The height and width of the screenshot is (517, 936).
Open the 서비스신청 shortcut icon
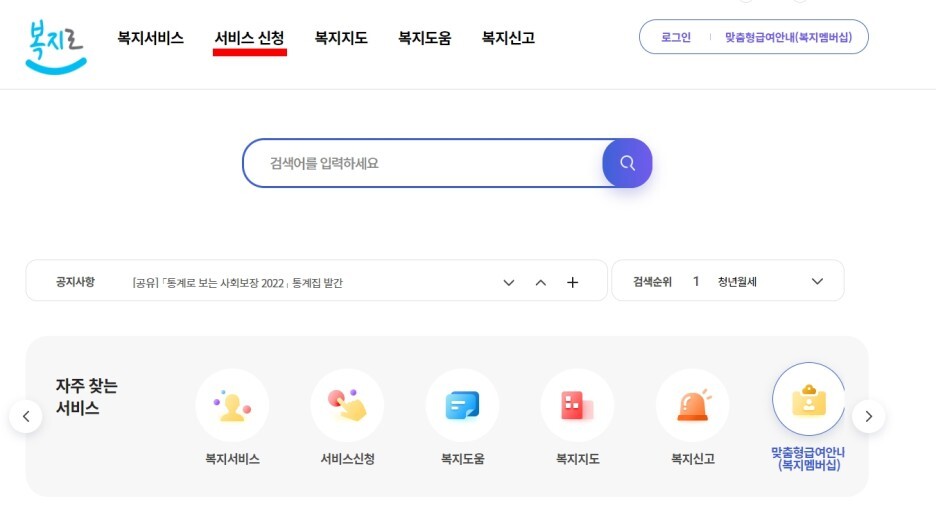click(x=347, y=405)
